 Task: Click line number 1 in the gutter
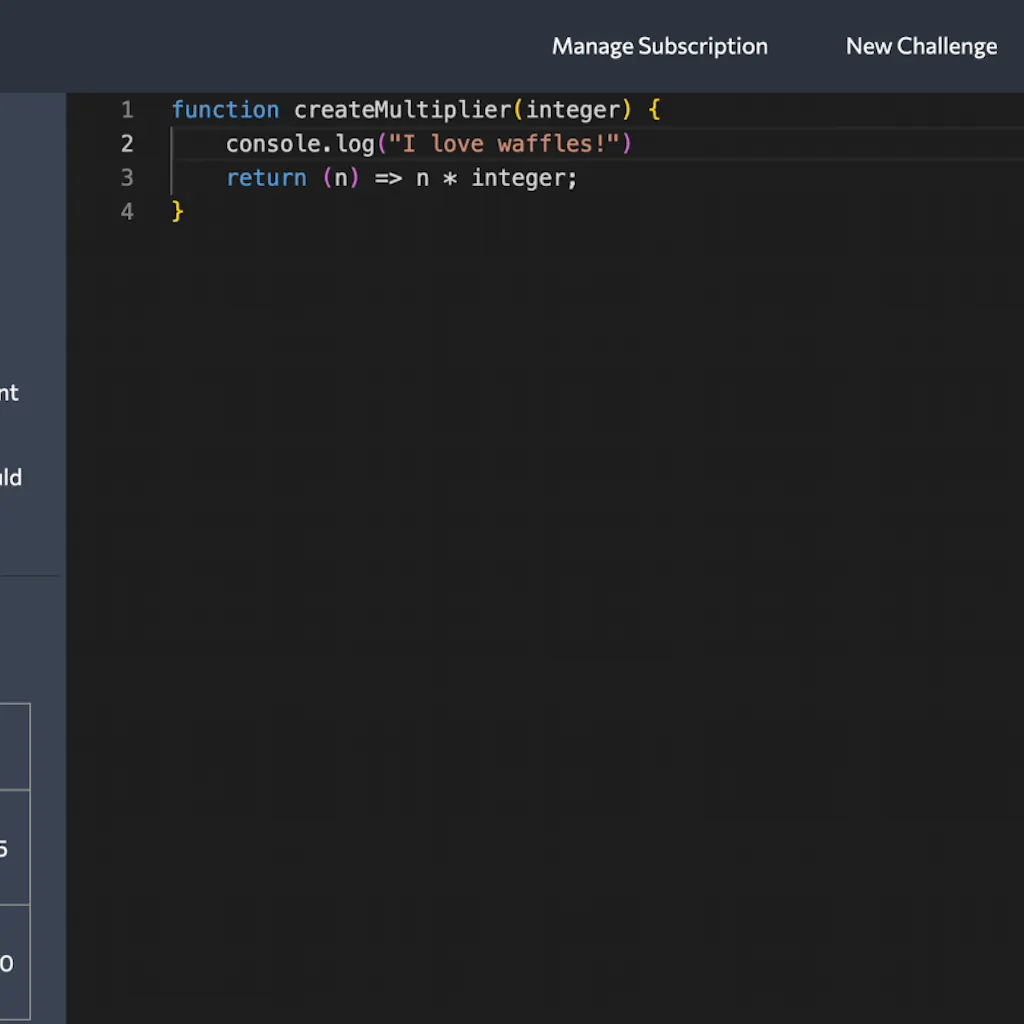(x=127, y=110)
